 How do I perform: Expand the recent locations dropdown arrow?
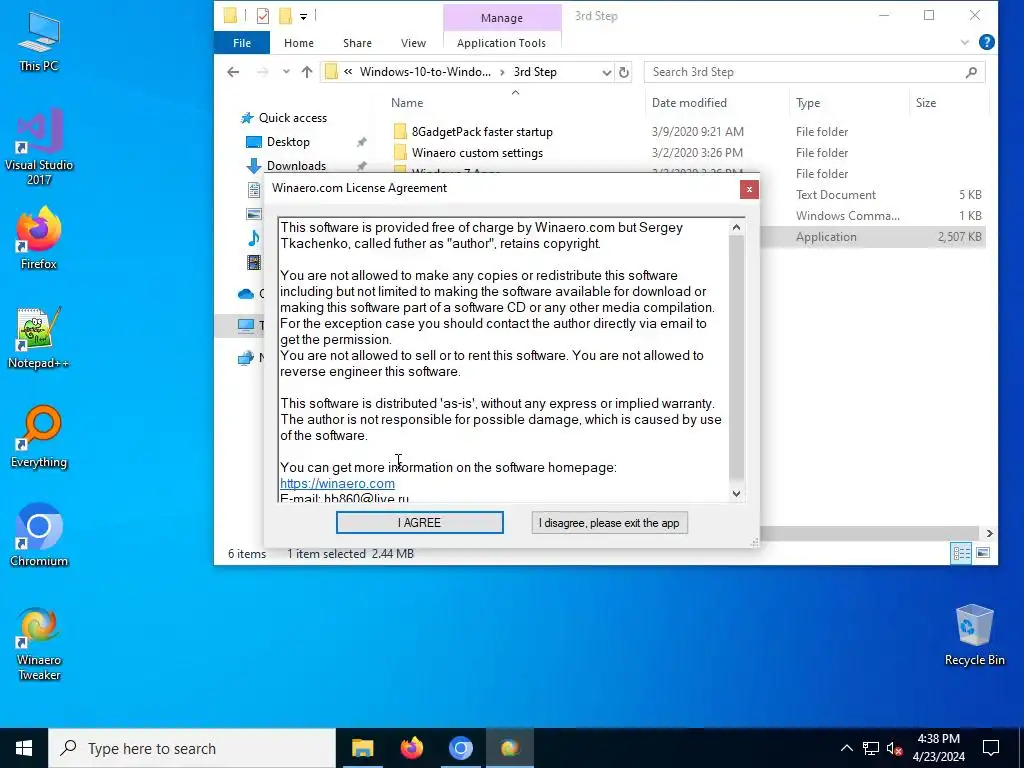pyautogui.click(x=286, y=72)
